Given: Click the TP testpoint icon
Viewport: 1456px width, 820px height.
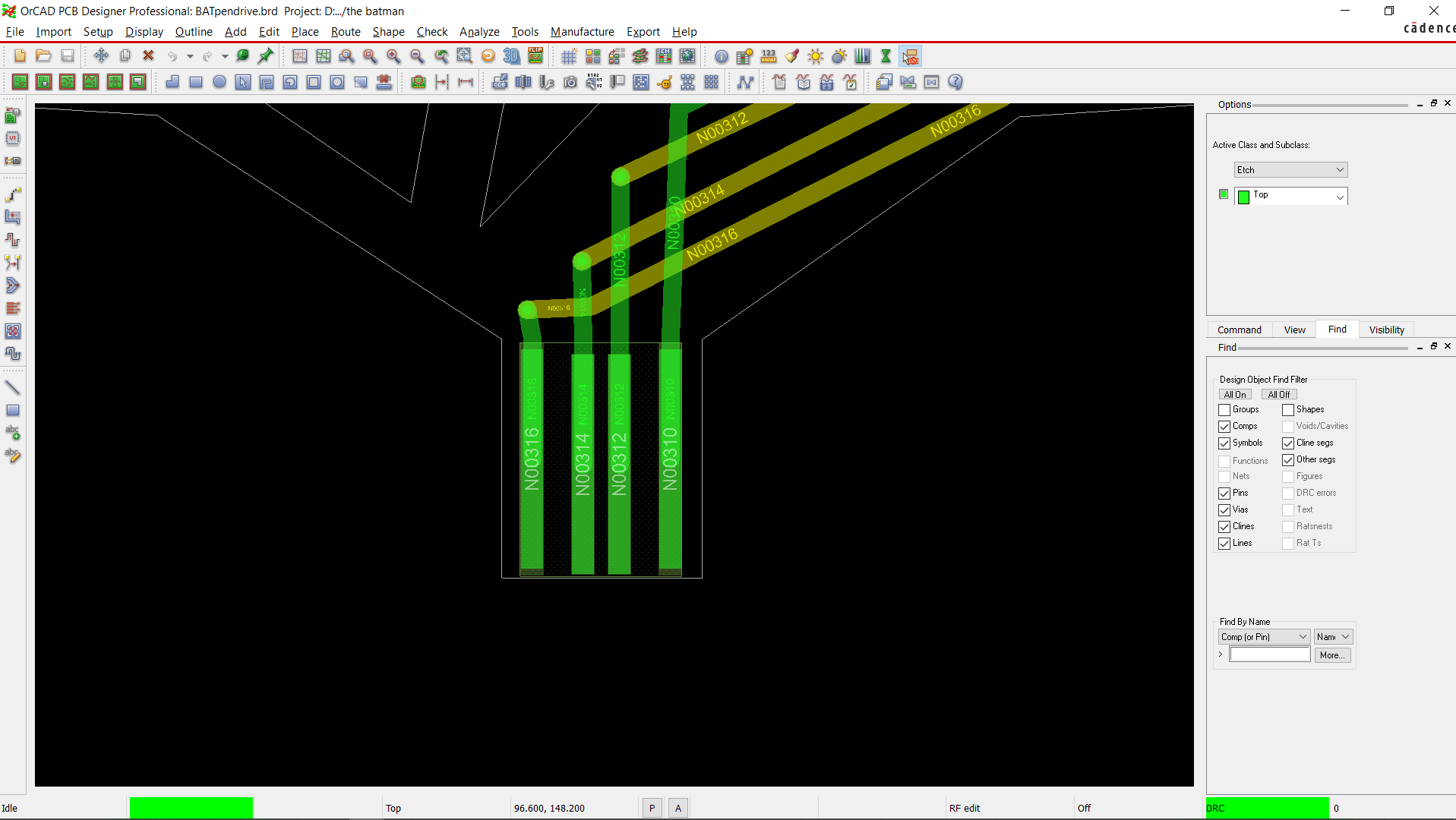Looking at the screenshot, I should click(665, 82).
